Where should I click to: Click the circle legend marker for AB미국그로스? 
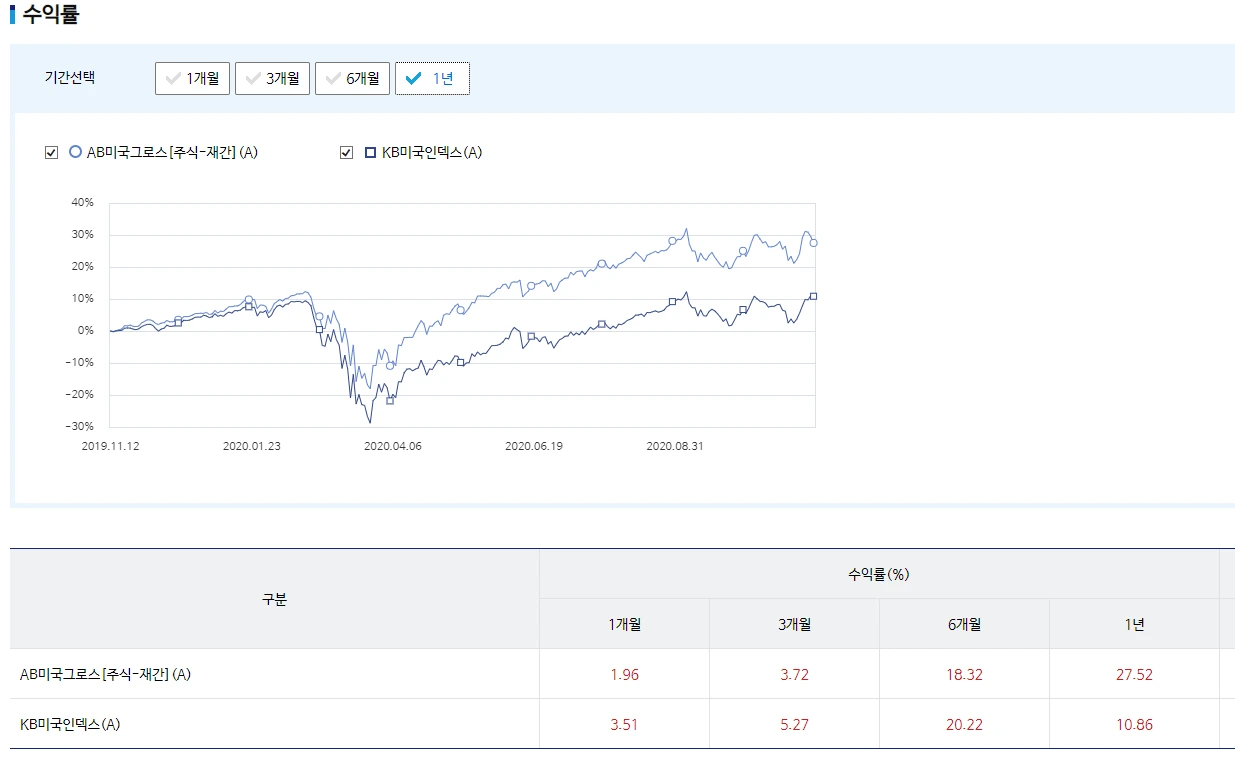[73, 151]
